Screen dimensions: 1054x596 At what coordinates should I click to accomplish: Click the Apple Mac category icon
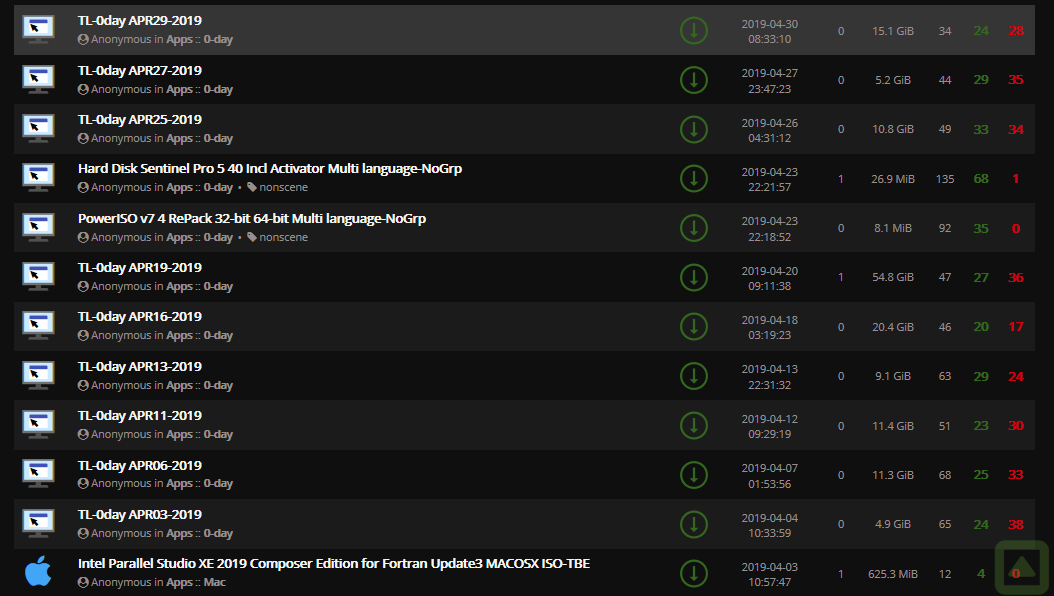pos(38,571)
